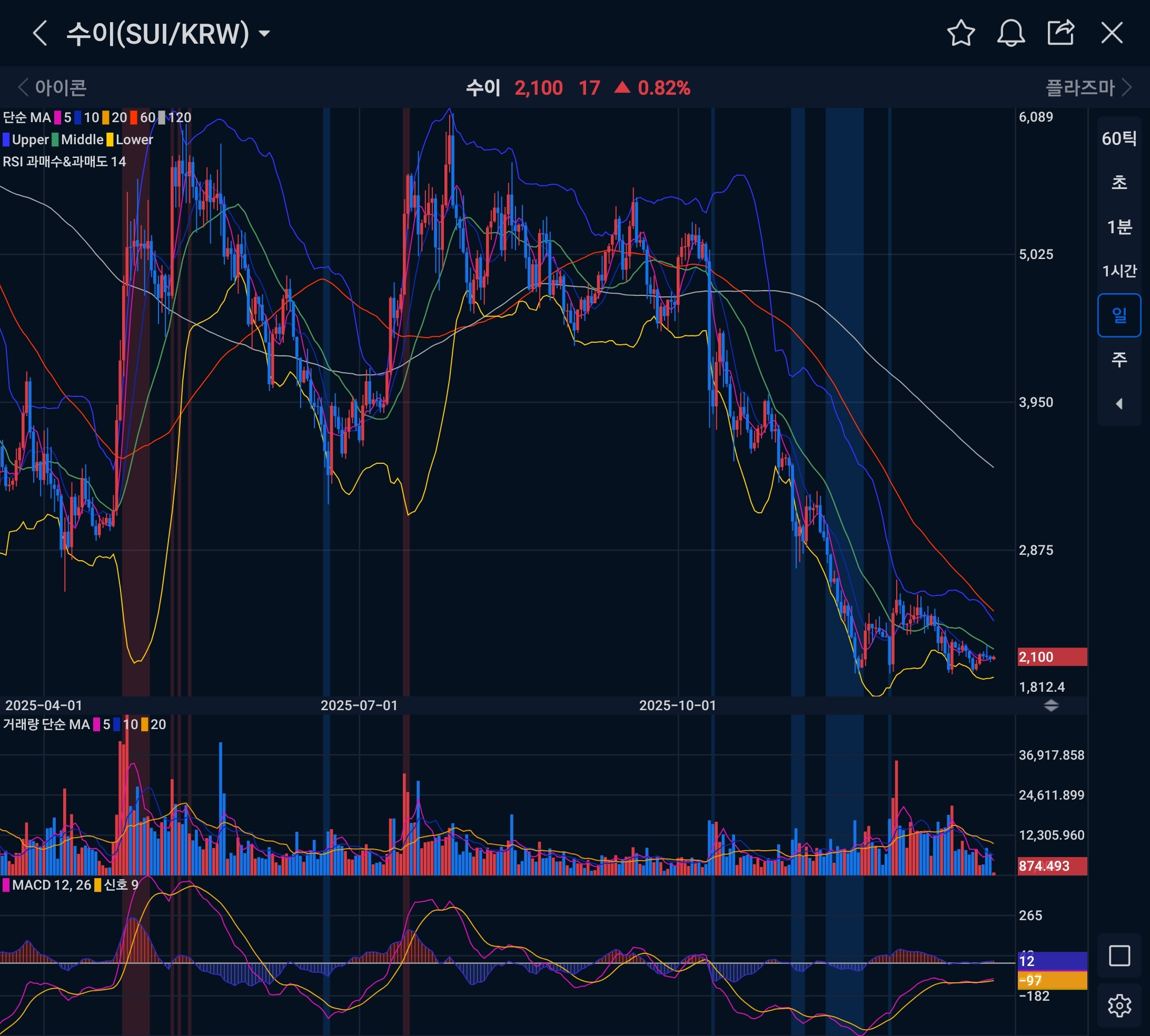Close the chart with the X icon
The image size is (1150, 1036).
coord(1112,33)
